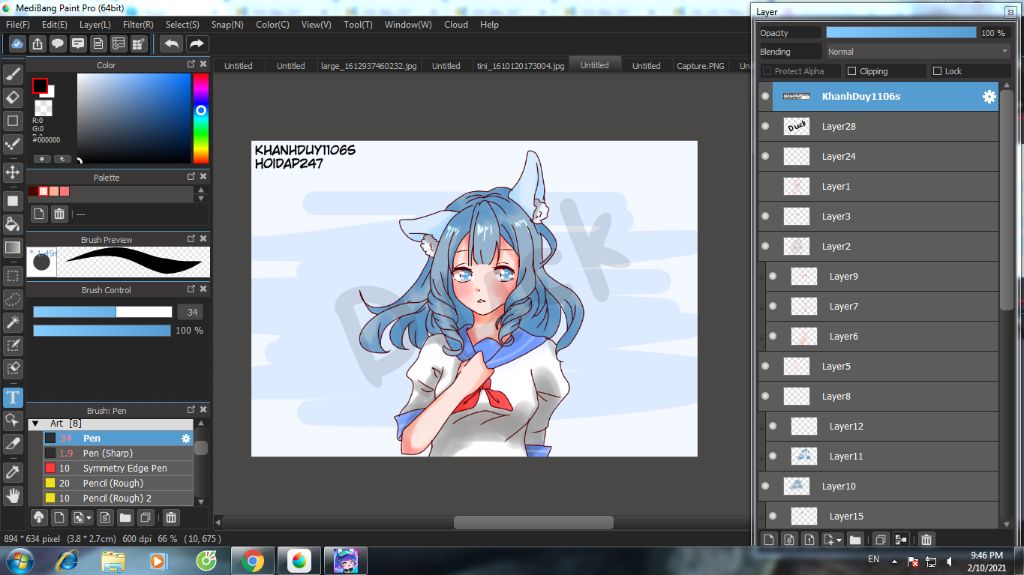
Task: Delete the brush using the Brush panel trash icon
Action: pyautogui.click(x=170, y=518)
